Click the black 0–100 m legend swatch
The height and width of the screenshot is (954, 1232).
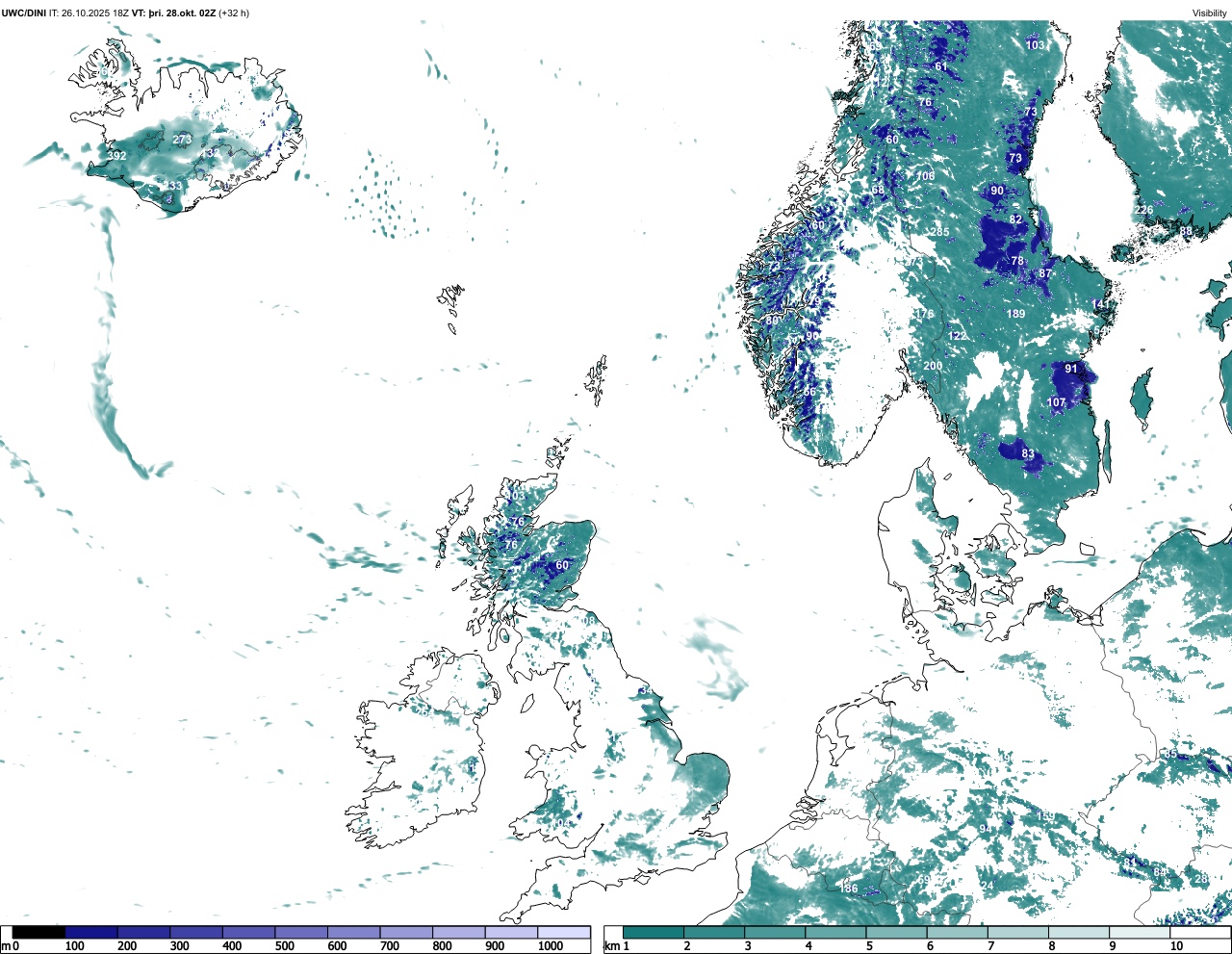tap(38, 932)
